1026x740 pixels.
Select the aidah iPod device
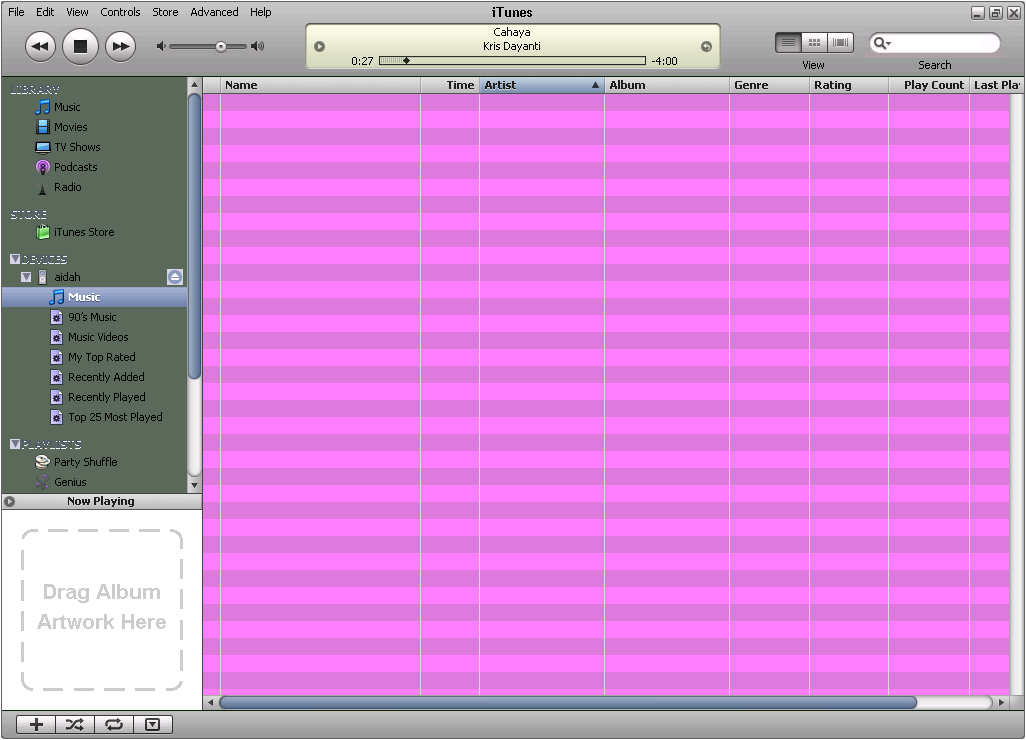(67, 277)
